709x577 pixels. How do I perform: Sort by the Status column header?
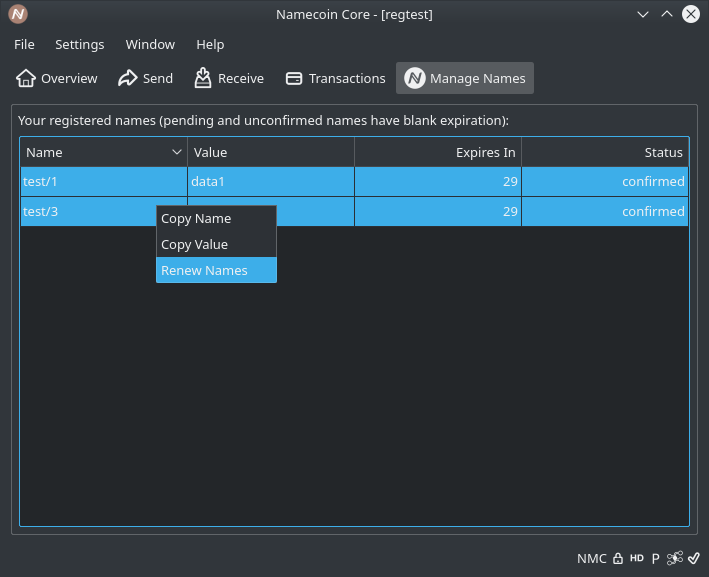click(x=605, y=152)
